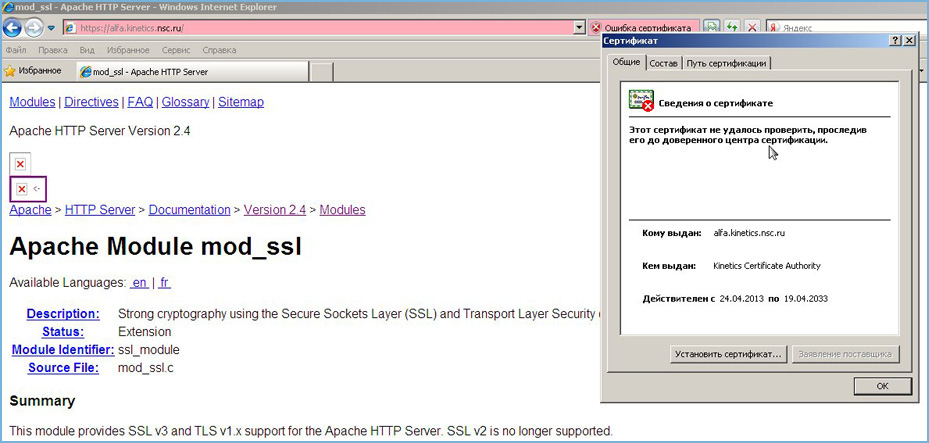Click the 'Сведения о сертификате' heading
This screenshot has width=929, height=443.
[x=716, y=103]
